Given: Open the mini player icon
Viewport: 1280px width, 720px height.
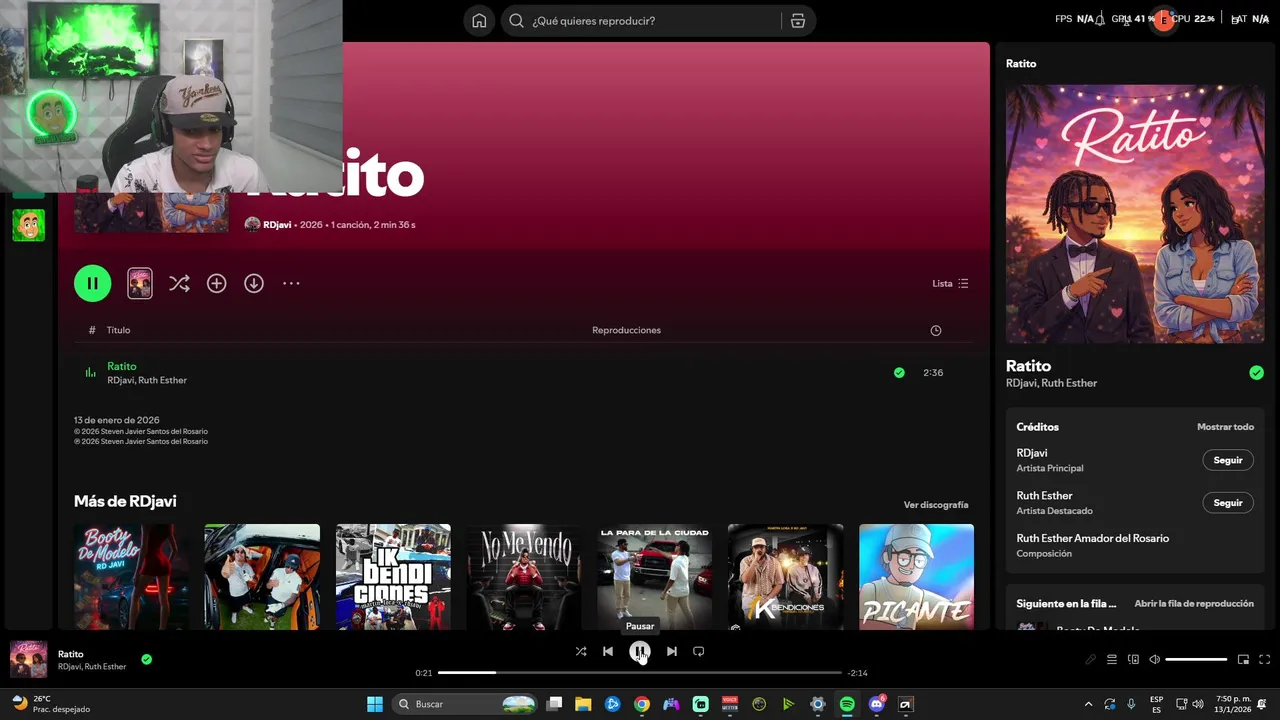Looking at the screenshot, I should [x=1243, y=660].
